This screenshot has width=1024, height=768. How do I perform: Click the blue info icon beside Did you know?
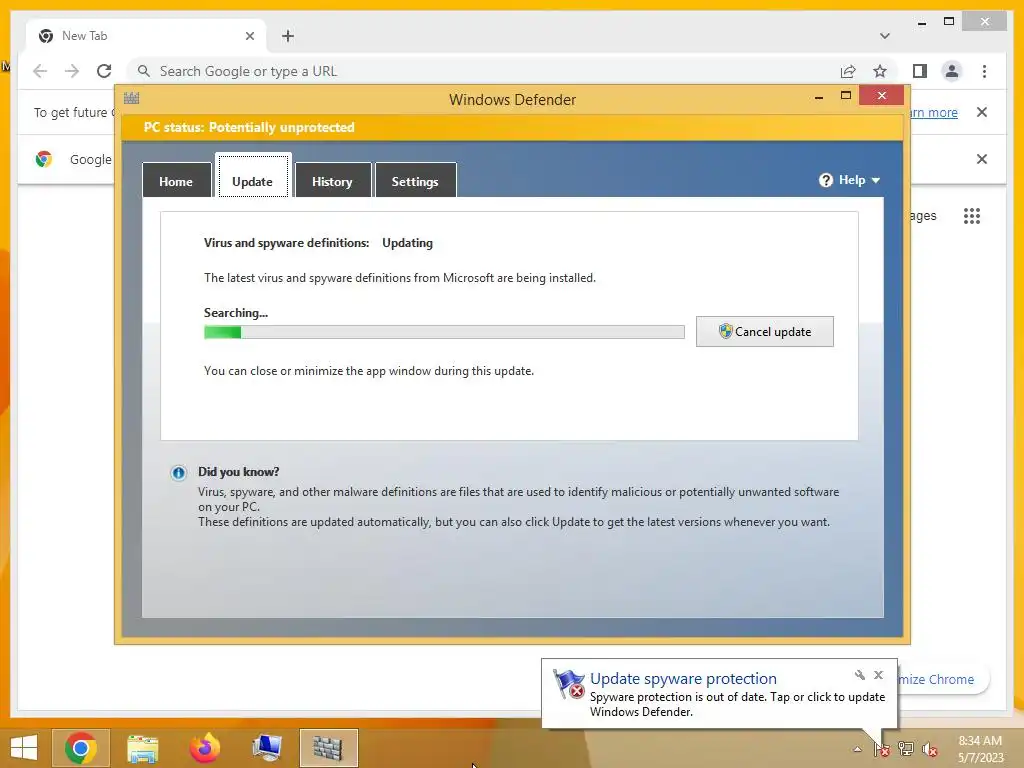click(x=178, y=473)
